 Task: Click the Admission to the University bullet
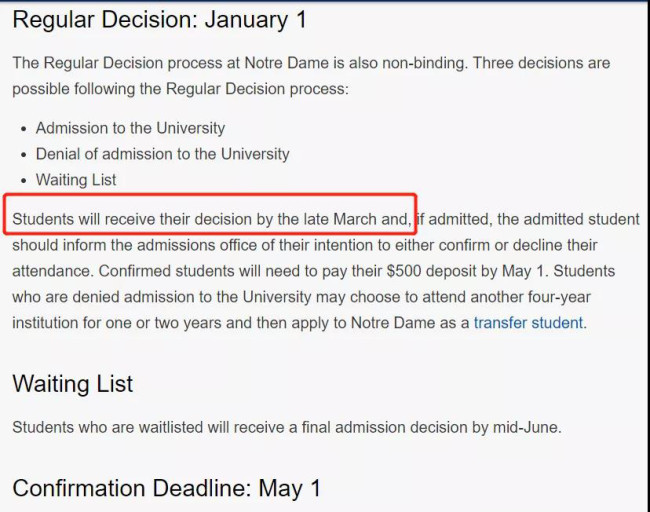point(130,128)
